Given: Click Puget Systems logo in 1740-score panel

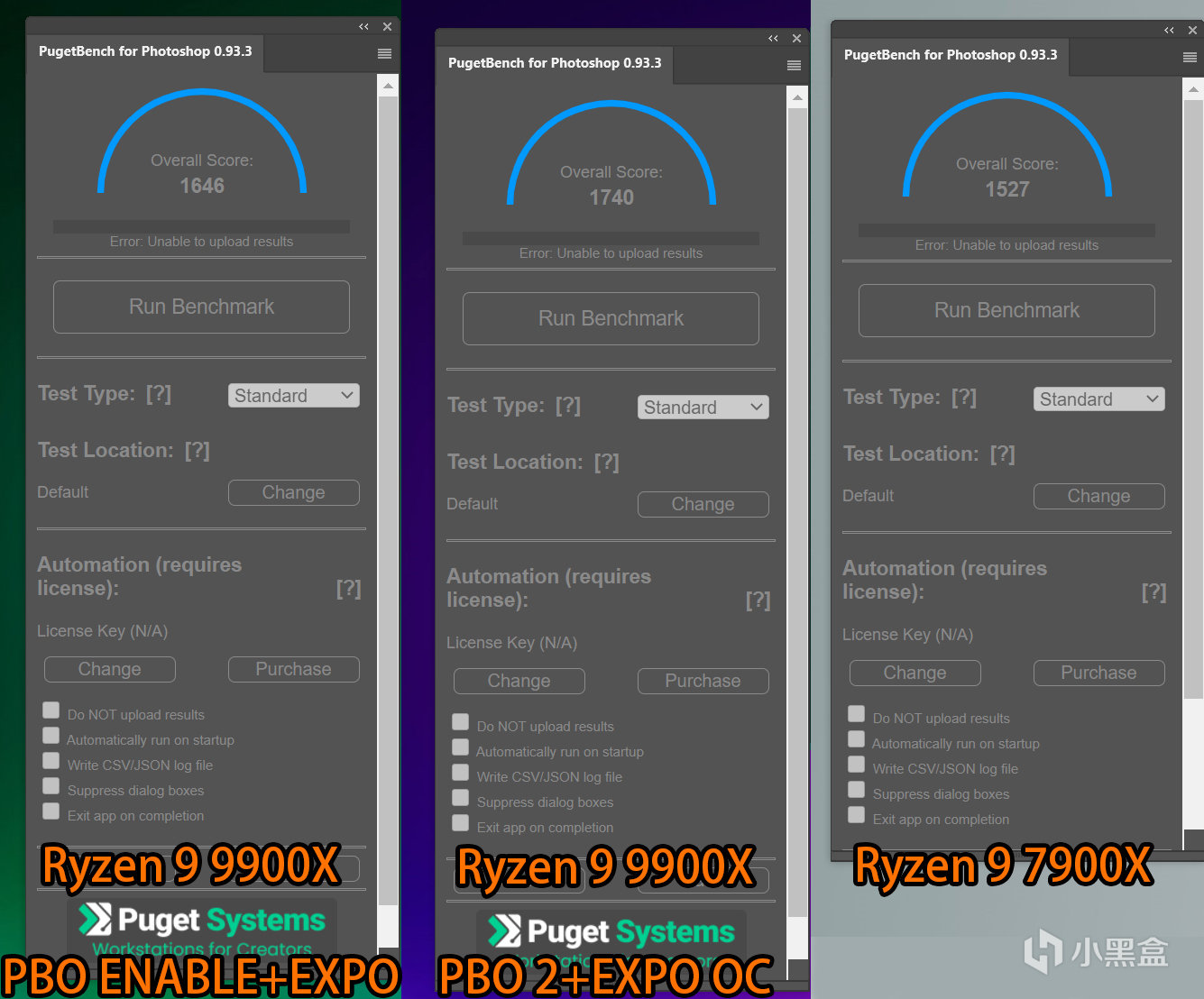Looking at the screenshot, I should click(611, 939).
